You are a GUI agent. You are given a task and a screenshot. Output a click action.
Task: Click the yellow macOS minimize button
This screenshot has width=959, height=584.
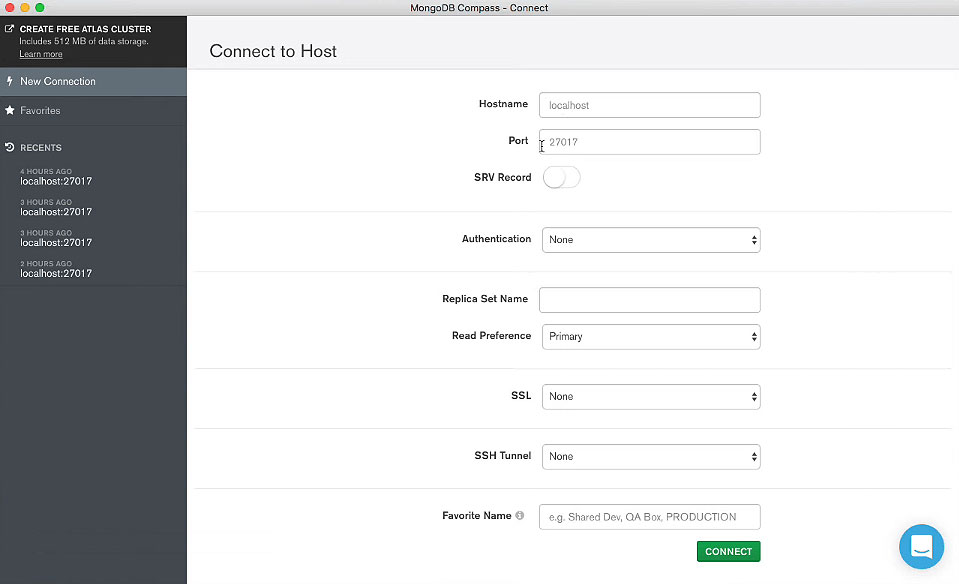(24, 8)
